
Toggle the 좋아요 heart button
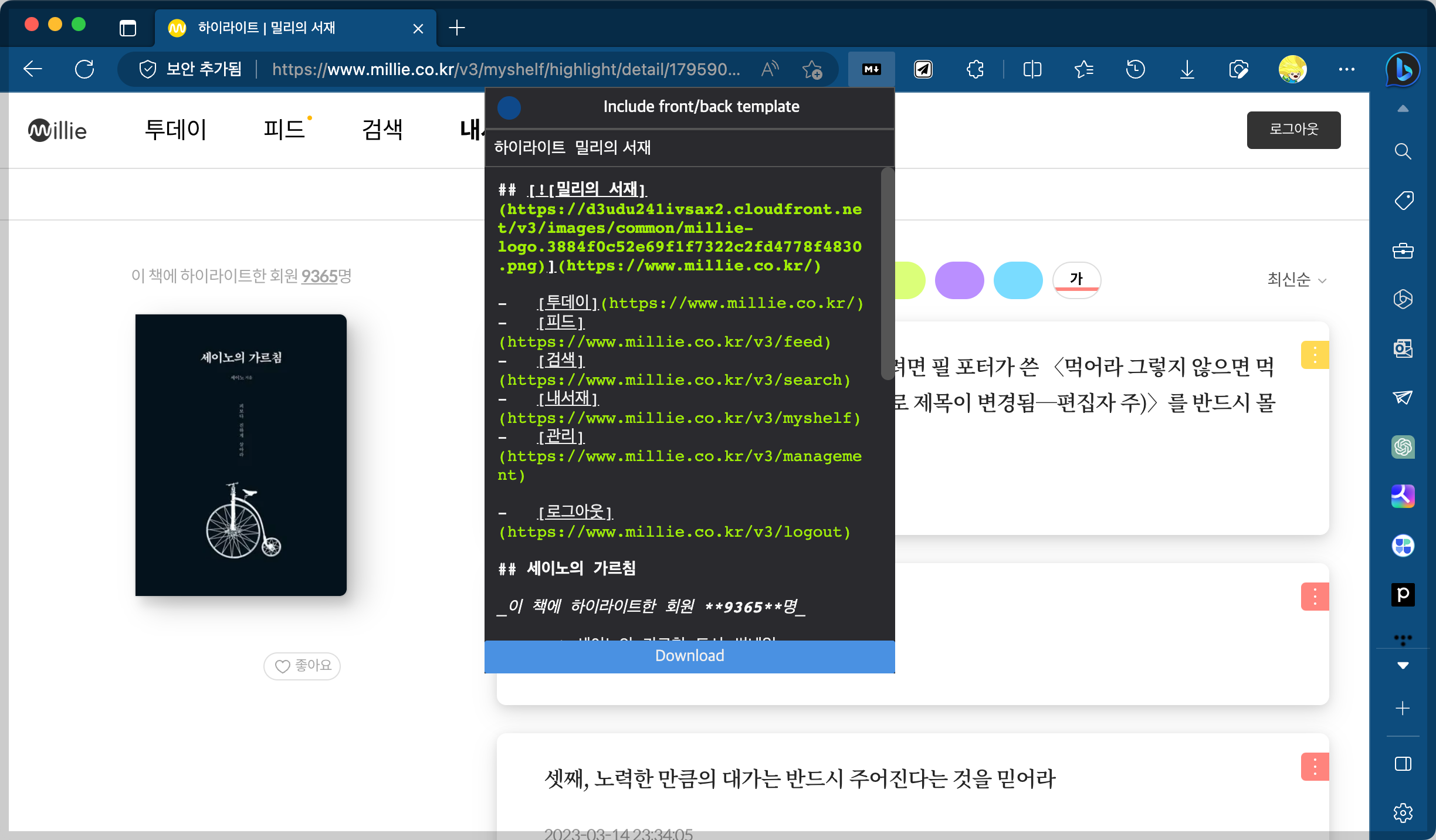[x=302, y=666]
